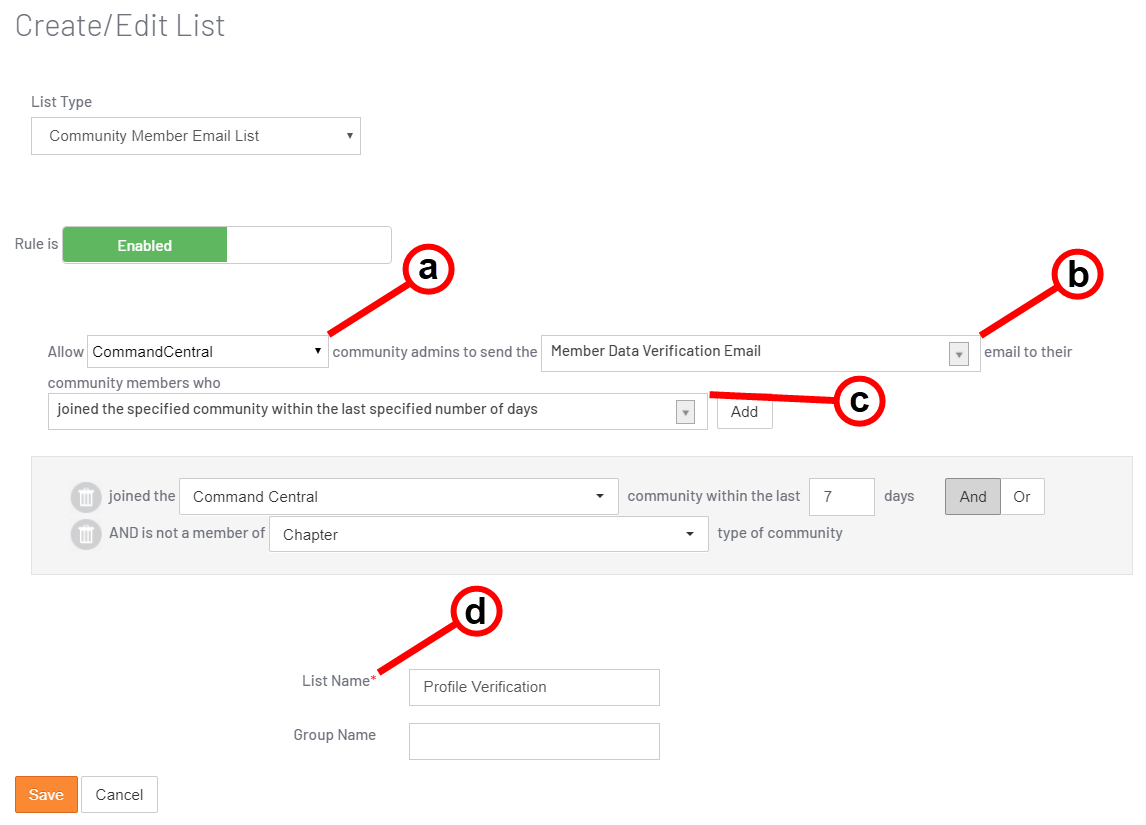The width and height of the screenshot is (1146, 825).
Task: Open the Command Central community selector
Action: coord(398,497)
